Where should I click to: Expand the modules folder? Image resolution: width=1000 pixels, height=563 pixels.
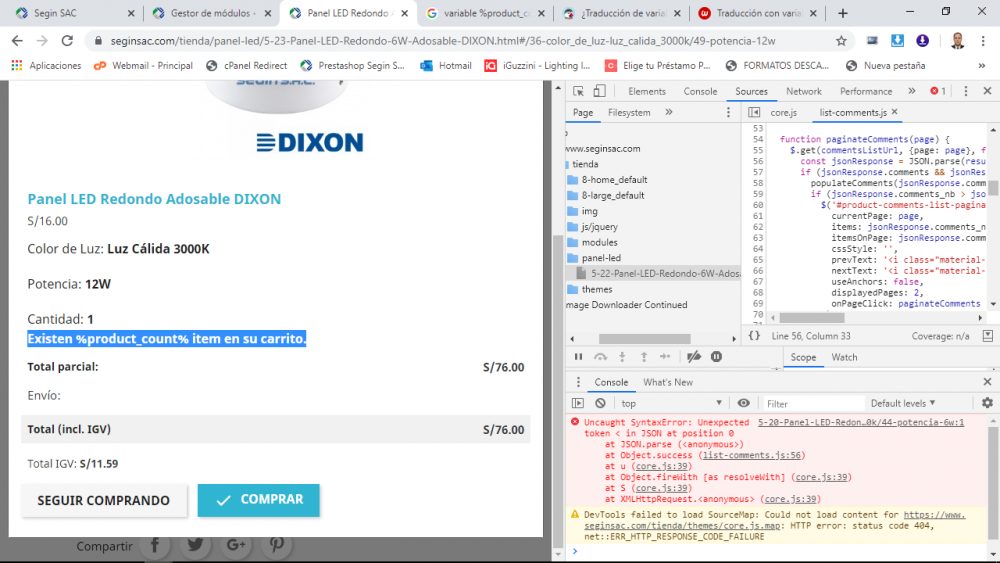pyautogui.click(x=592, y=242)
